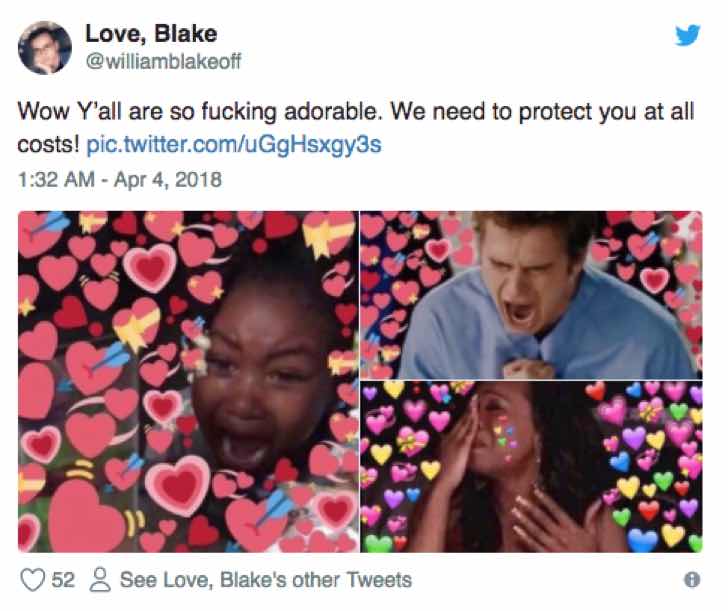728x611 pixels.
Task: Open the top-right image of the man in a blue shirt
Action: (x=532, y=295)
